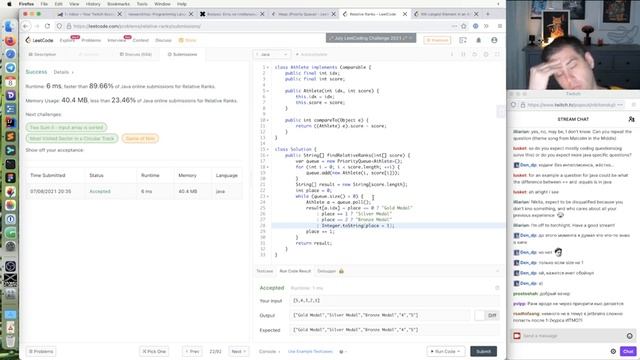Open the Accepted submission status link

(100, 191)
